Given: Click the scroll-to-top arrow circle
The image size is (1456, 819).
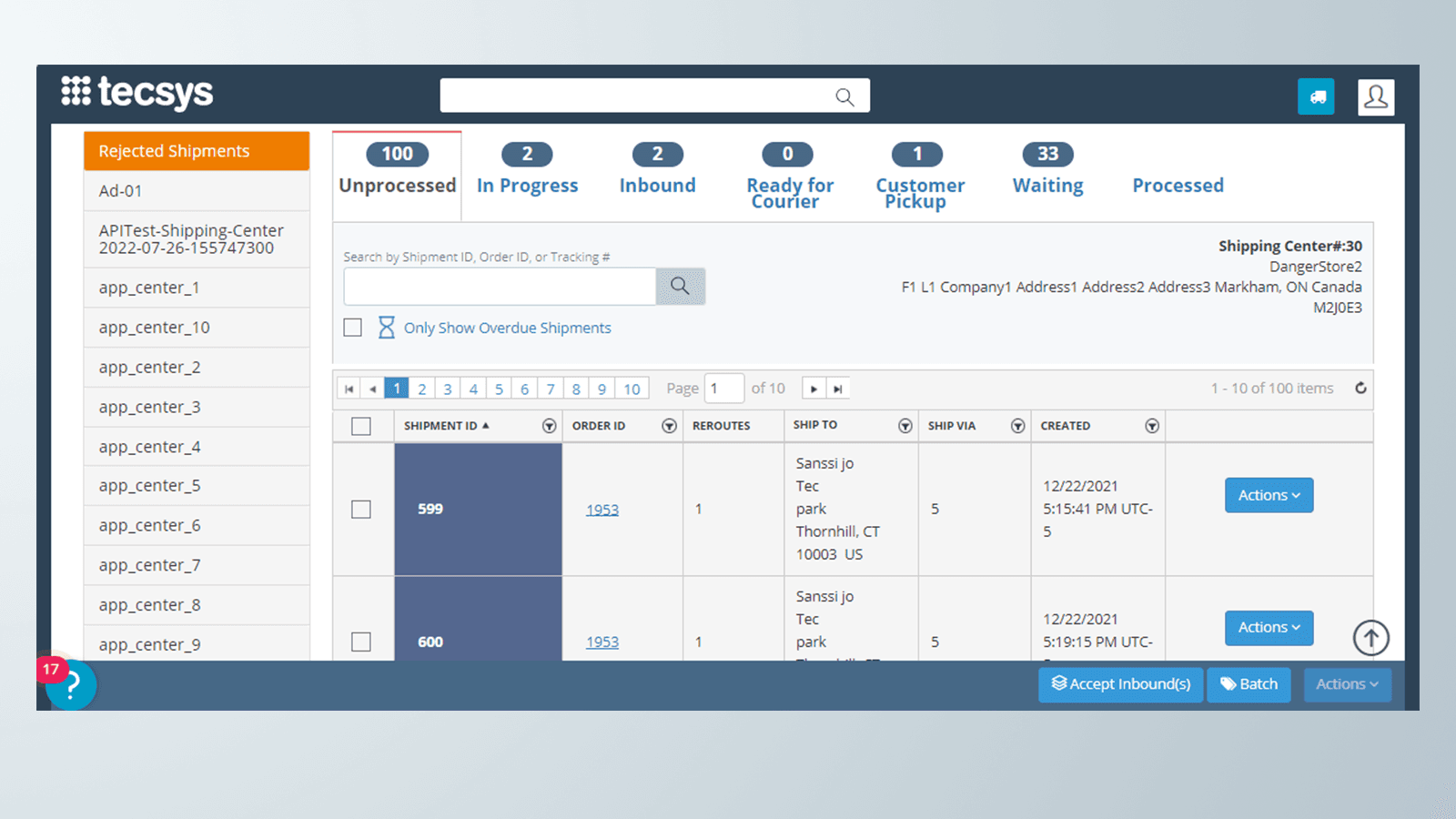Looking at the screenshot, I should (x=1370, y=638).
